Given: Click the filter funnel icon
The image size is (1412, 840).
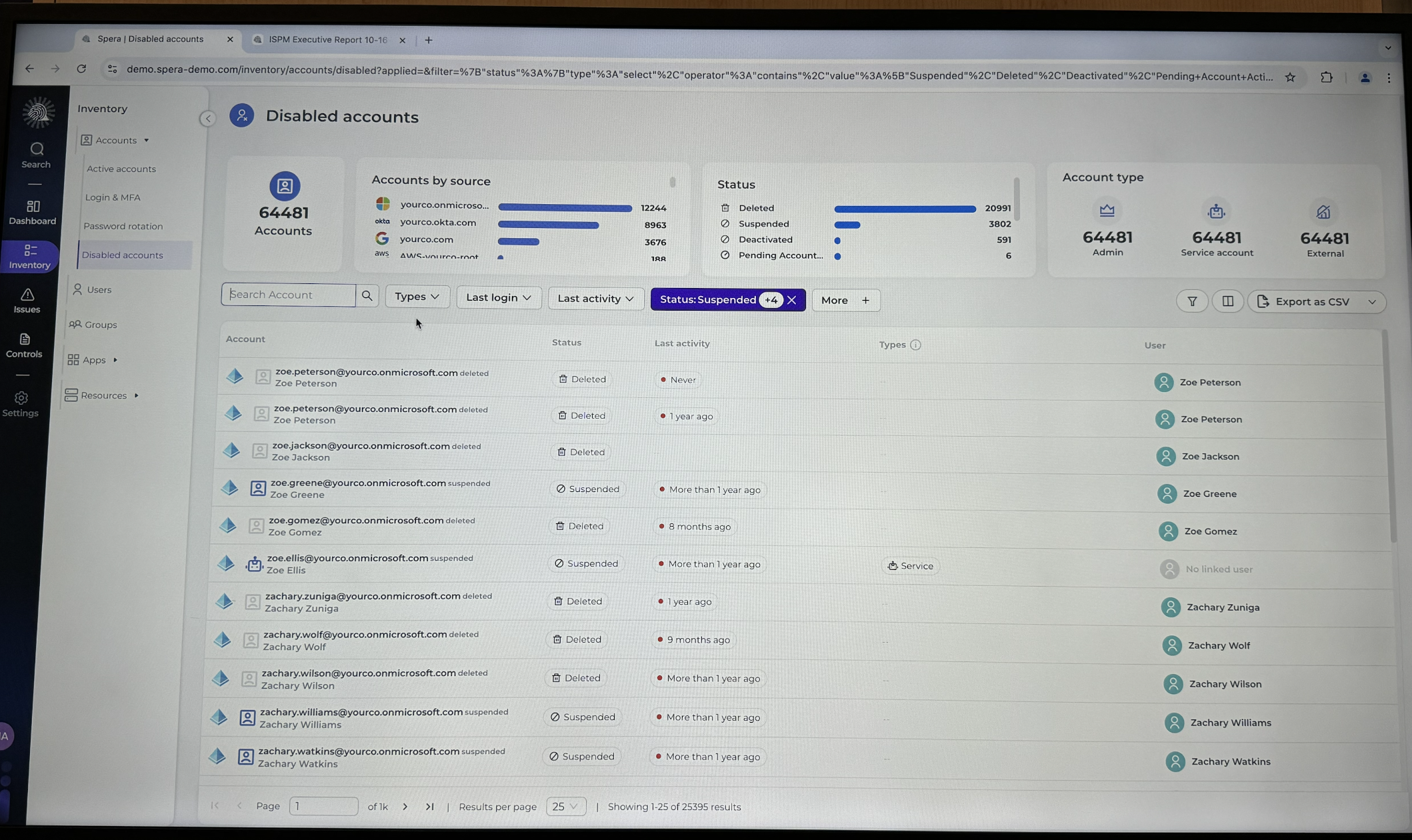Looking at the screenshot, I should tap(1192, 301).
